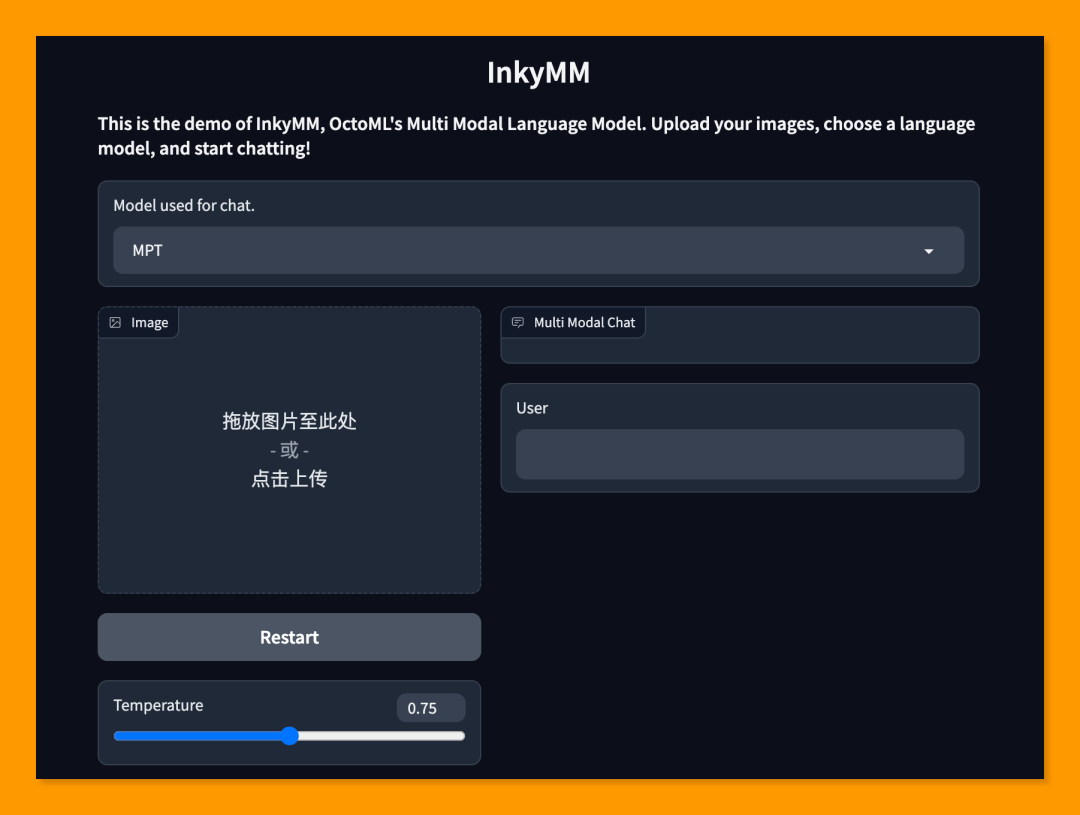Click the InkyMM page title

pyautogui.click(x=539, y=72)
